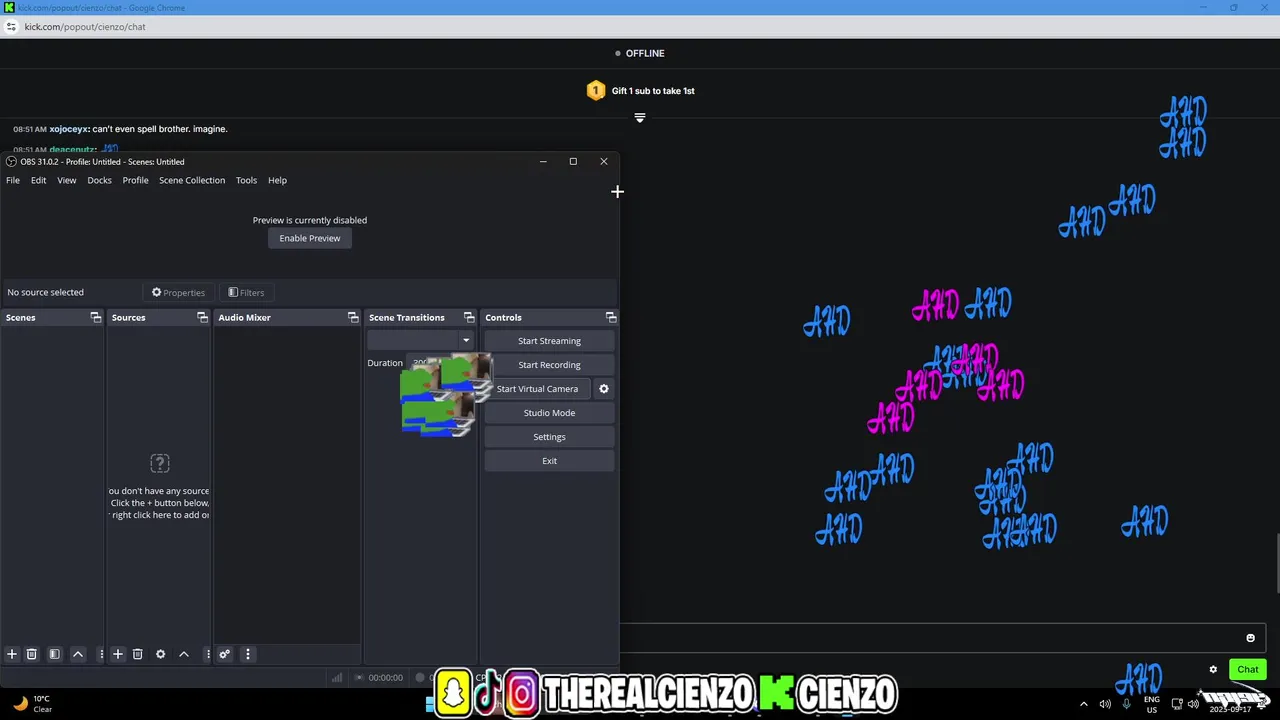Open scene filters icon in Scenes toolbar

[55, 654]
